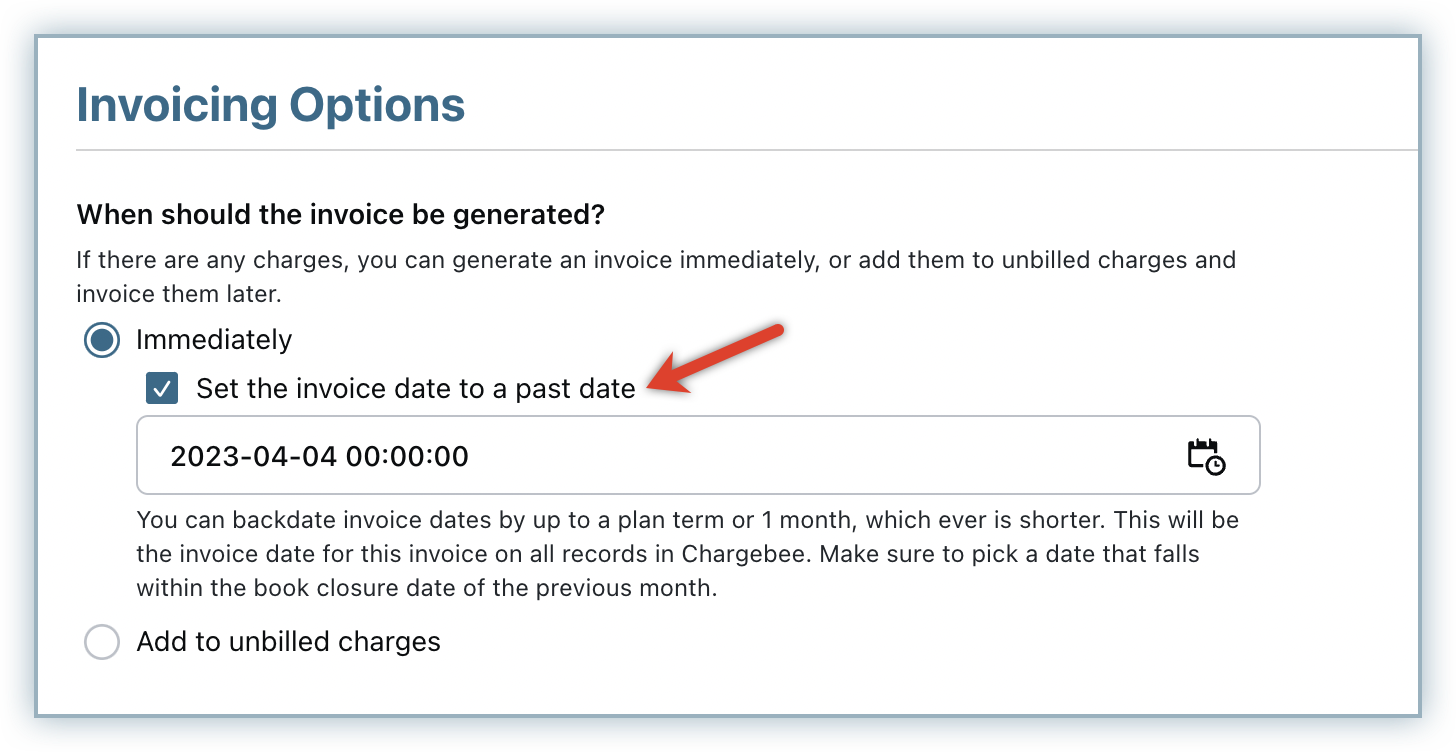1456x752 pixels.
Task: Click the Invoicing Options heading
Action: 271,105
